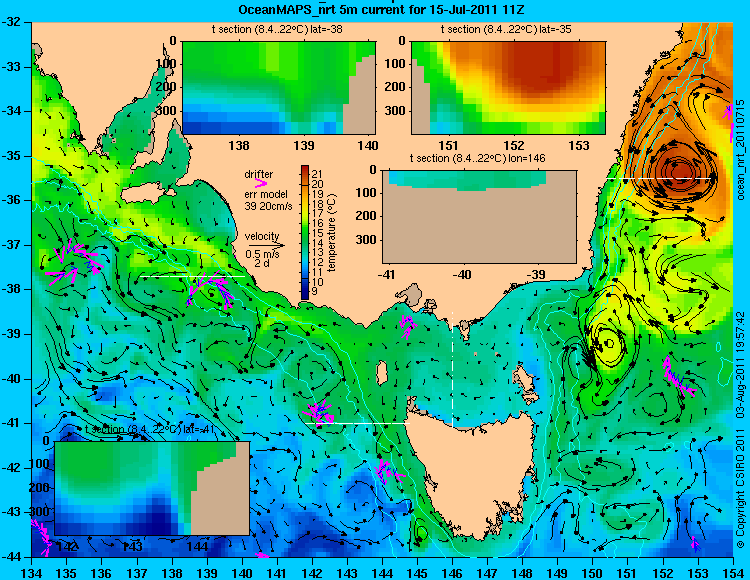Image resolution: width=750 pixels, height=580 pixels.
Task: Click the temperature colour bar scale
Action: tap(305, 232)
